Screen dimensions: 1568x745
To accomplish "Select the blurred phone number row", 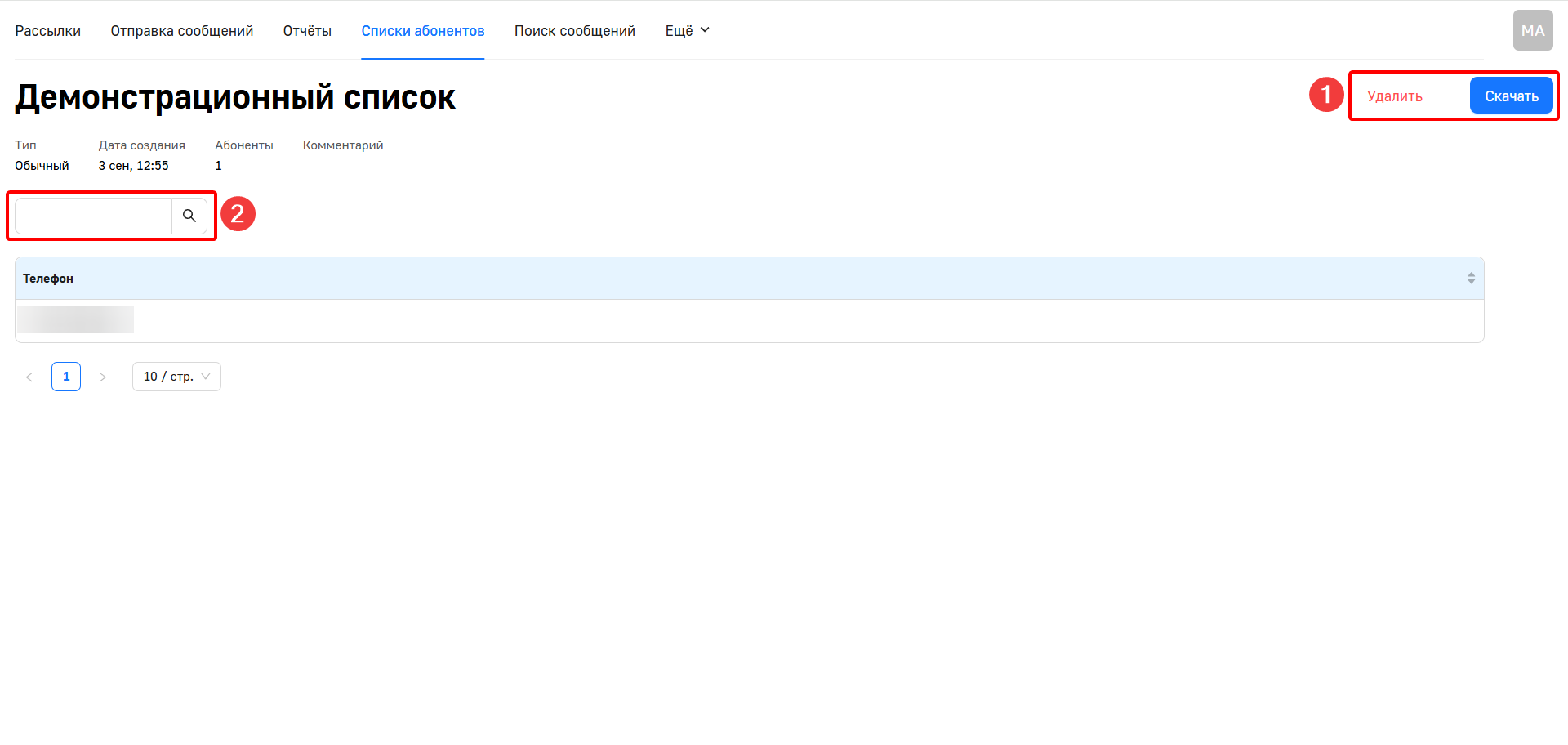I will click(76, 320).
